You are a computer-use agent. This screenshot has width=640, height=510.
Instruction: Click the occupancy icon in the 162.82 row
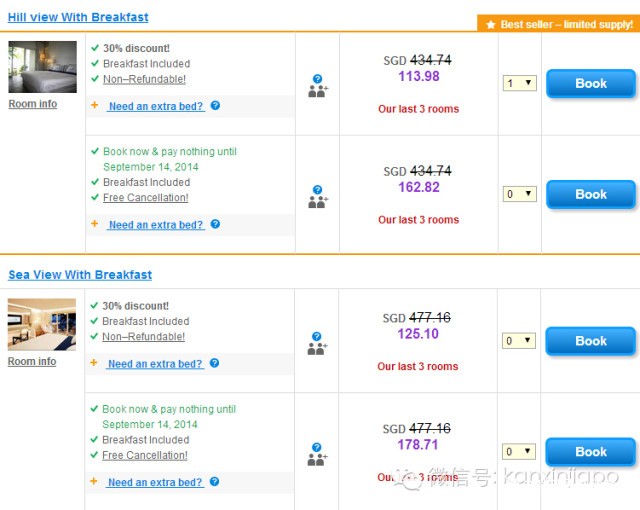click(317, 197)
